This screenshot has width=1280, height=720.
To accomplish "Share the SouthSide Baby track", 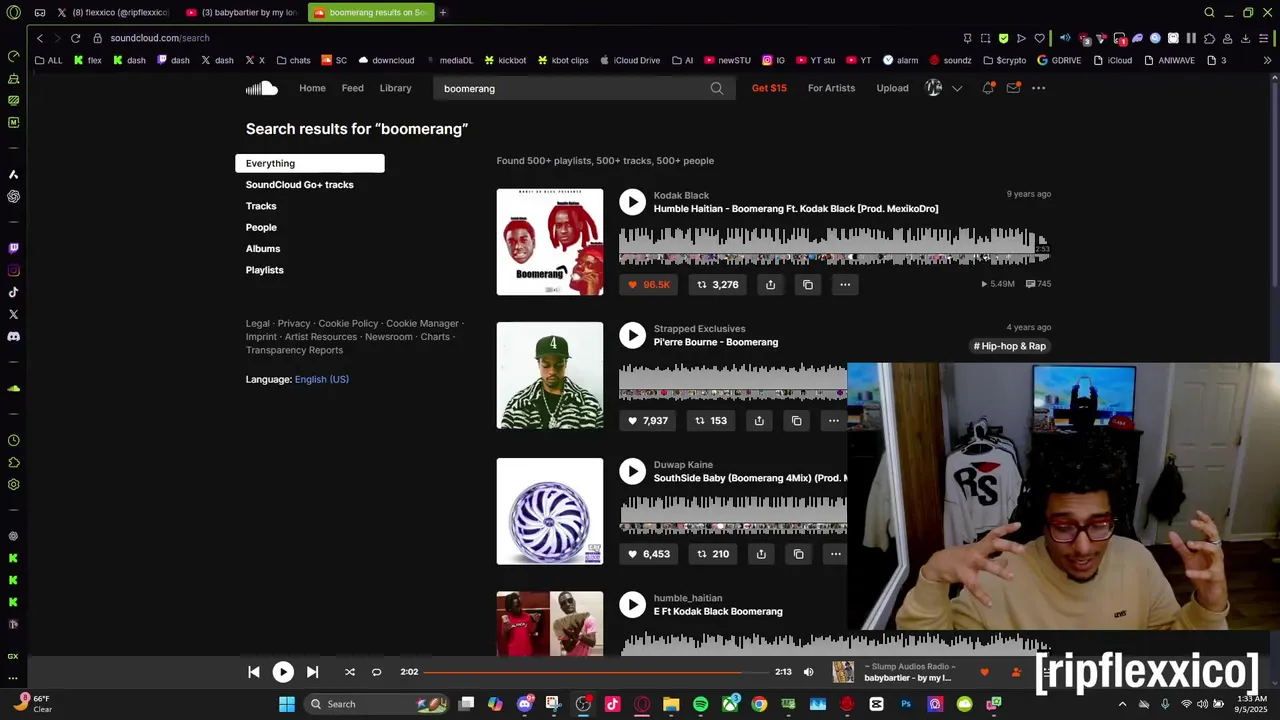I will tap(761, 554).
